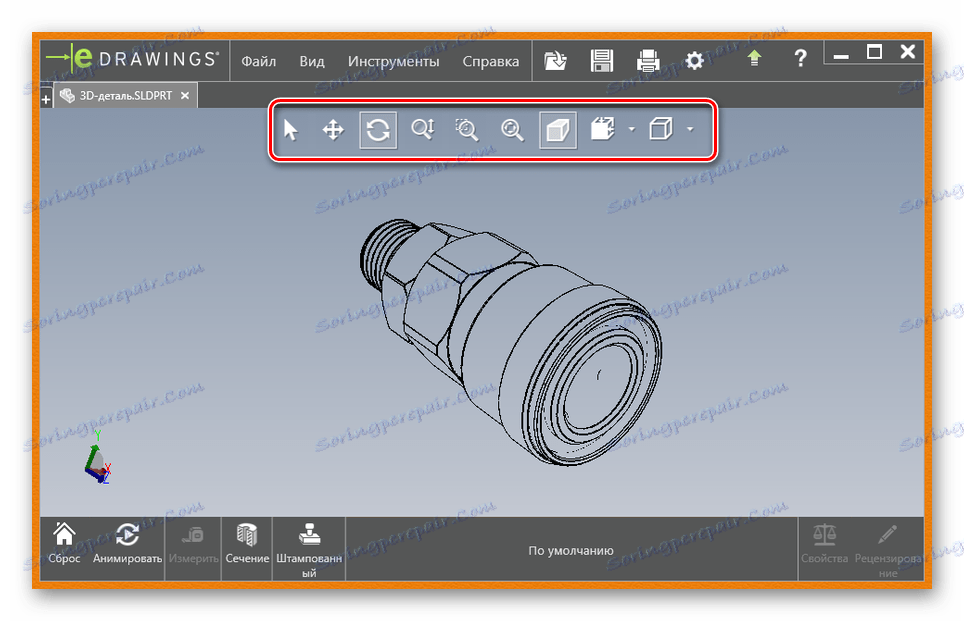Click the По умолчанию configuration label
This screenshot has height=621, width=964.
(x=571, y=550)
